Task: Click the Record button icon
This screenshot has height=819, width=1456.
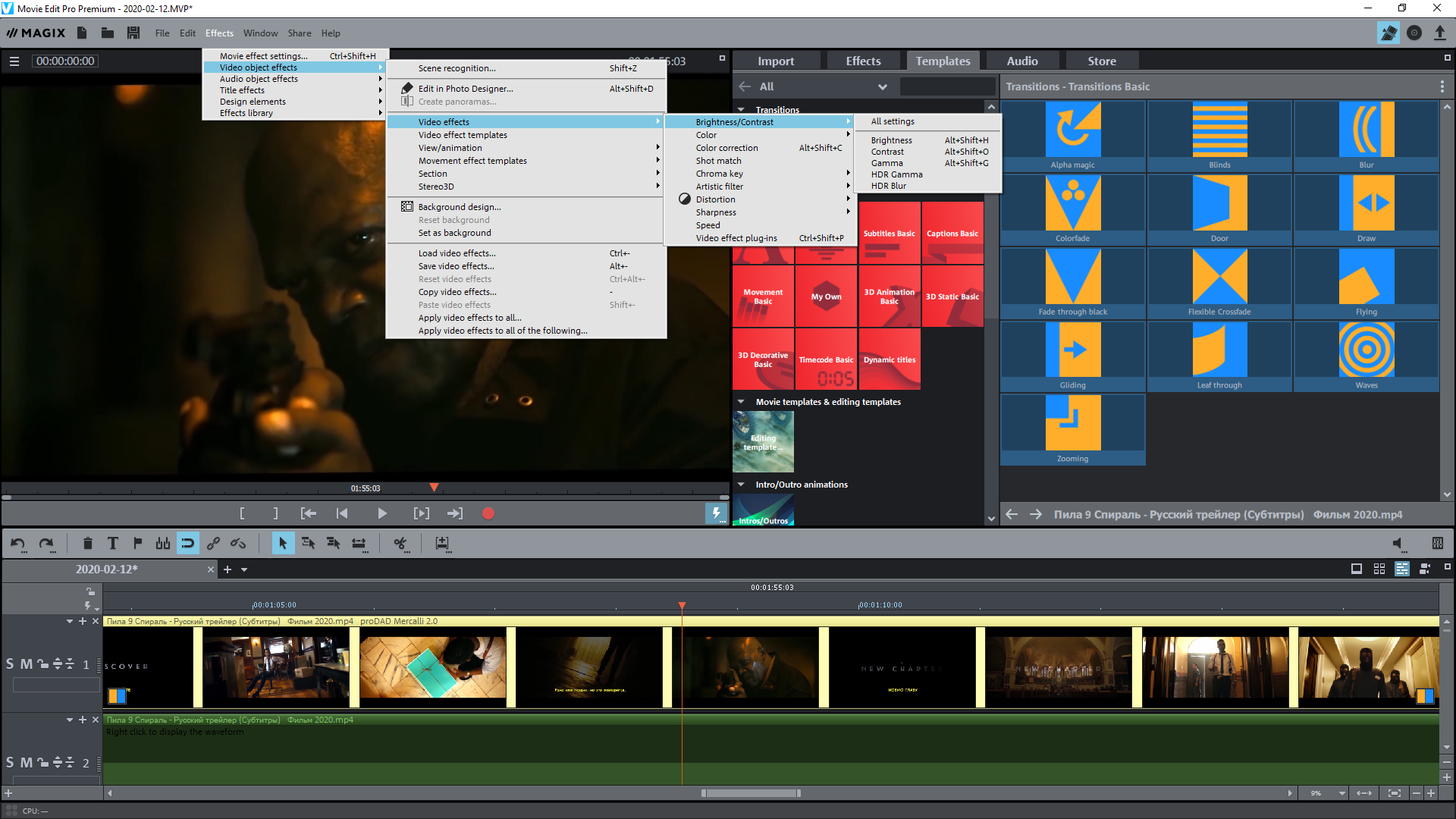Action: [x=489, y=514]
